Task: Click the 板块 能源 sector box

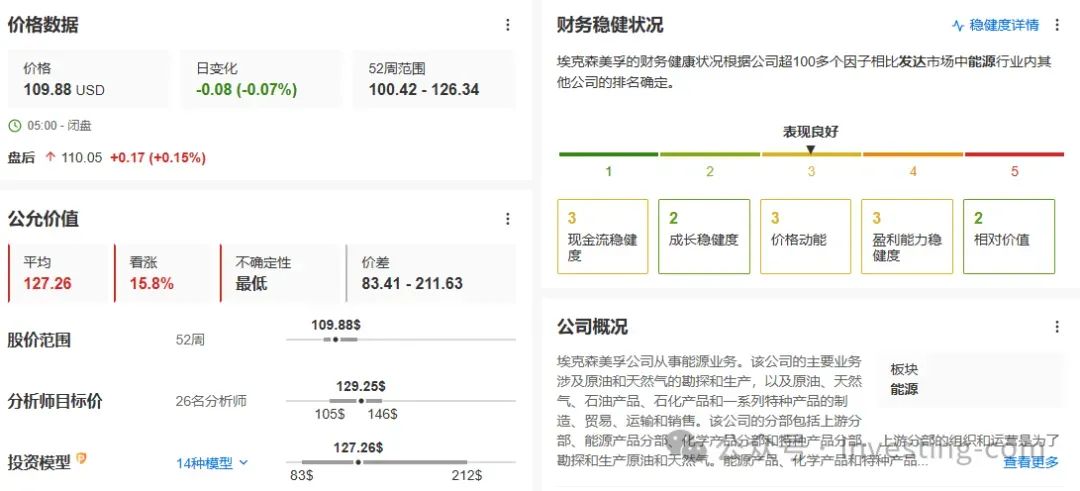Action: (971, 379)
